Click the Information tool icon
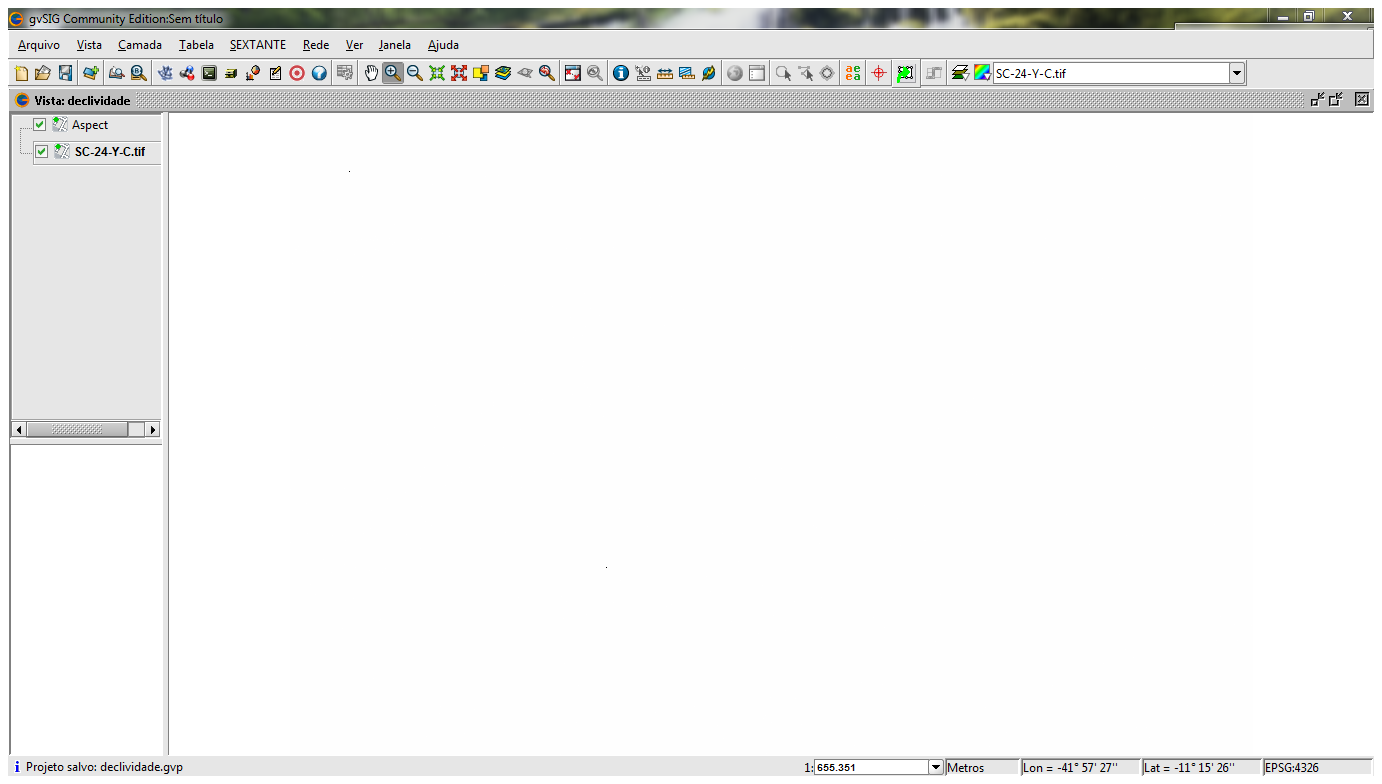Image resolution: width=1382 pixels, height=784 pixels. 620,73
